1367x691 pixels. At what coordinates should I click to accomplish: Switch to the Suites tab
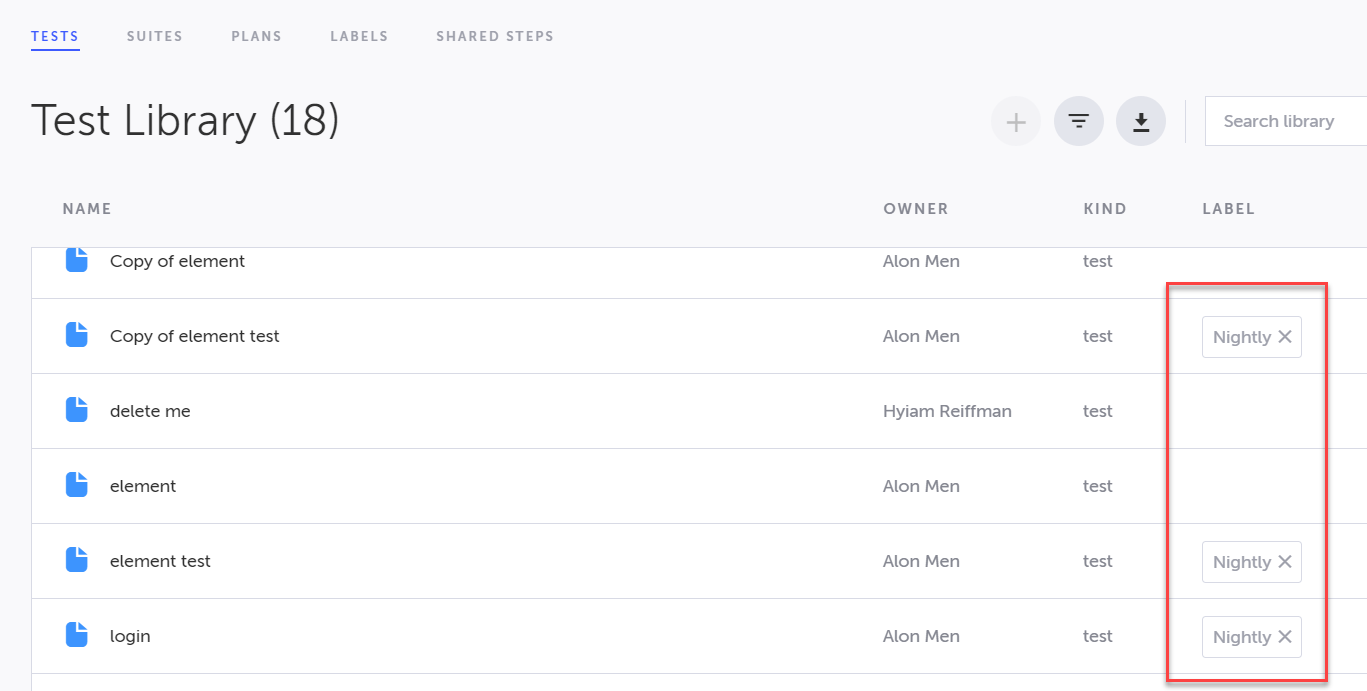tap(154, 36)
